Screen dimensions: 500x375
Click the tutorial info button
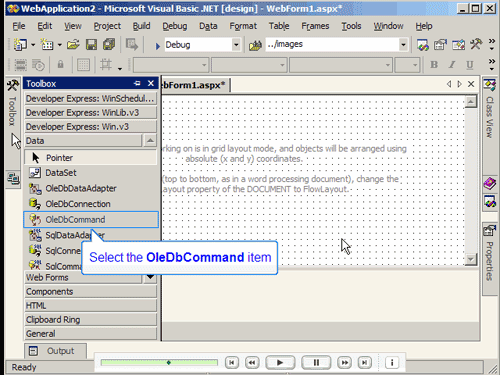(392, 362)
